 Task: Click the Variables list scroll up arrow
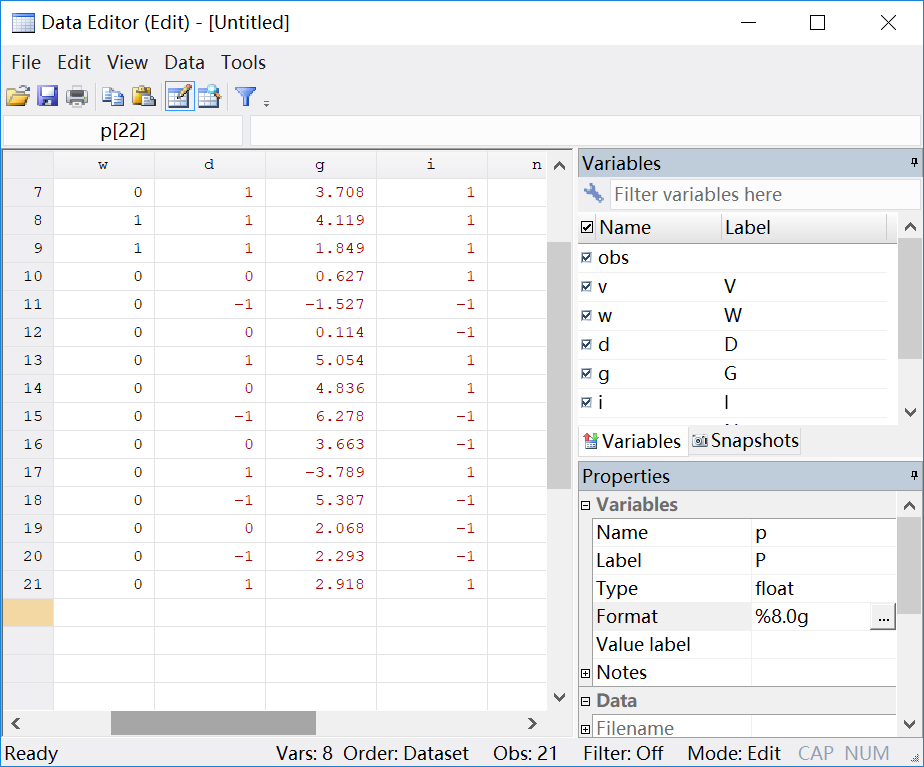(x=910, y=227)
